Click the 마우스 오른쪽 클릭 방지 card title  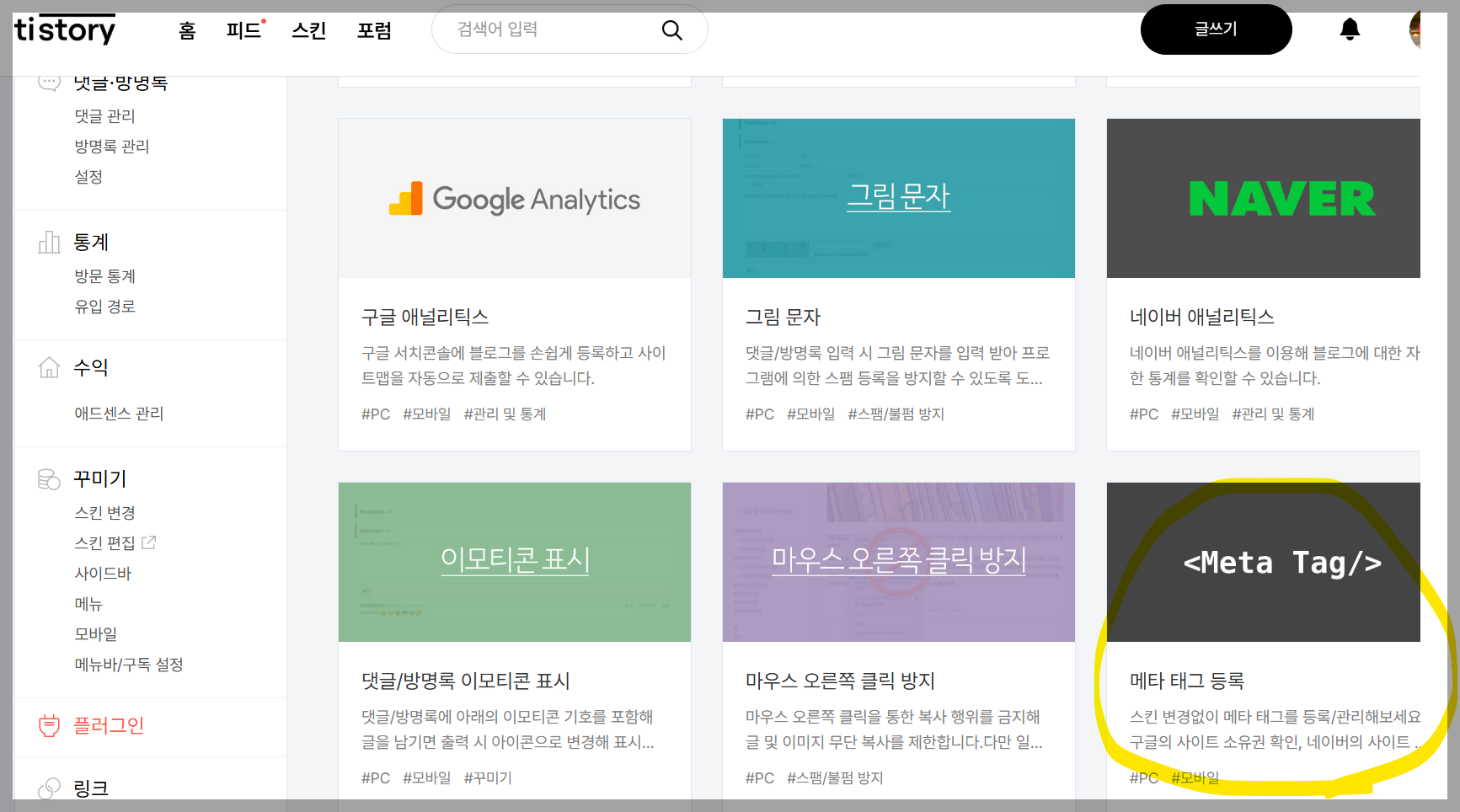pyautogui.click(x=841, y=681)
